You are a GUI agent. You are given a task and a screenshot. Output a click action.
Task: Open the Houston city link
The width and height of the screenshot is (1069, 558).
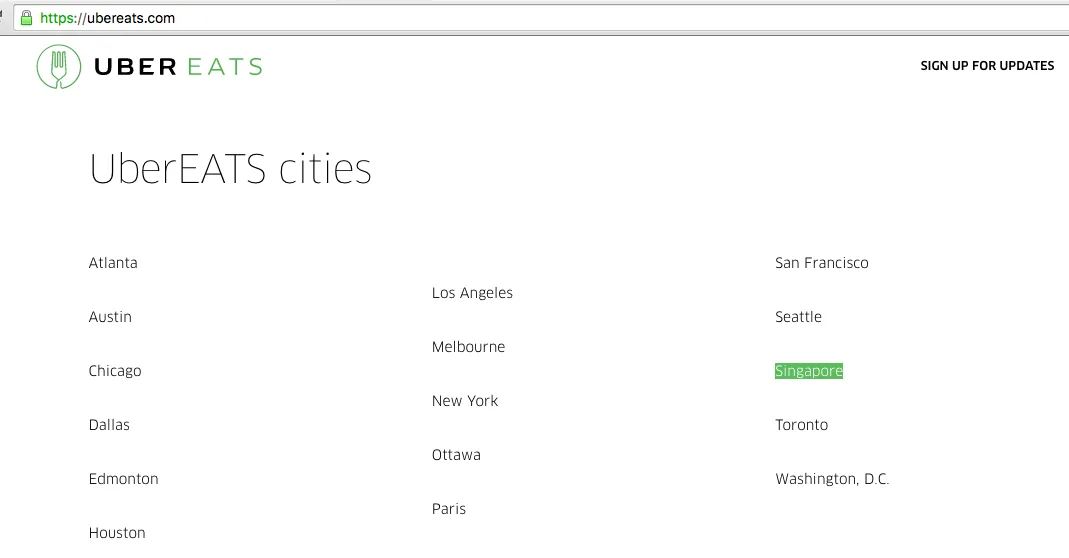point(117,533)
